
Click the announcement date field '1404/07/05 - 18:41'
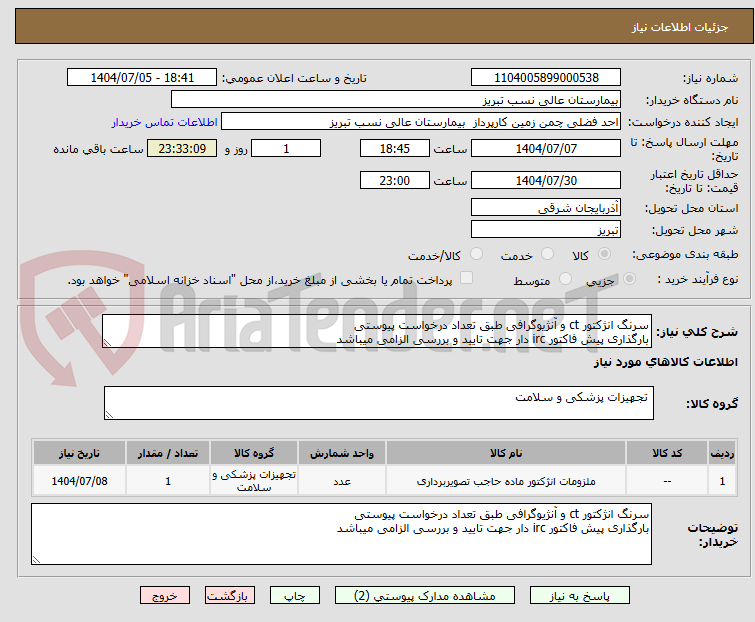pos(142,77)
